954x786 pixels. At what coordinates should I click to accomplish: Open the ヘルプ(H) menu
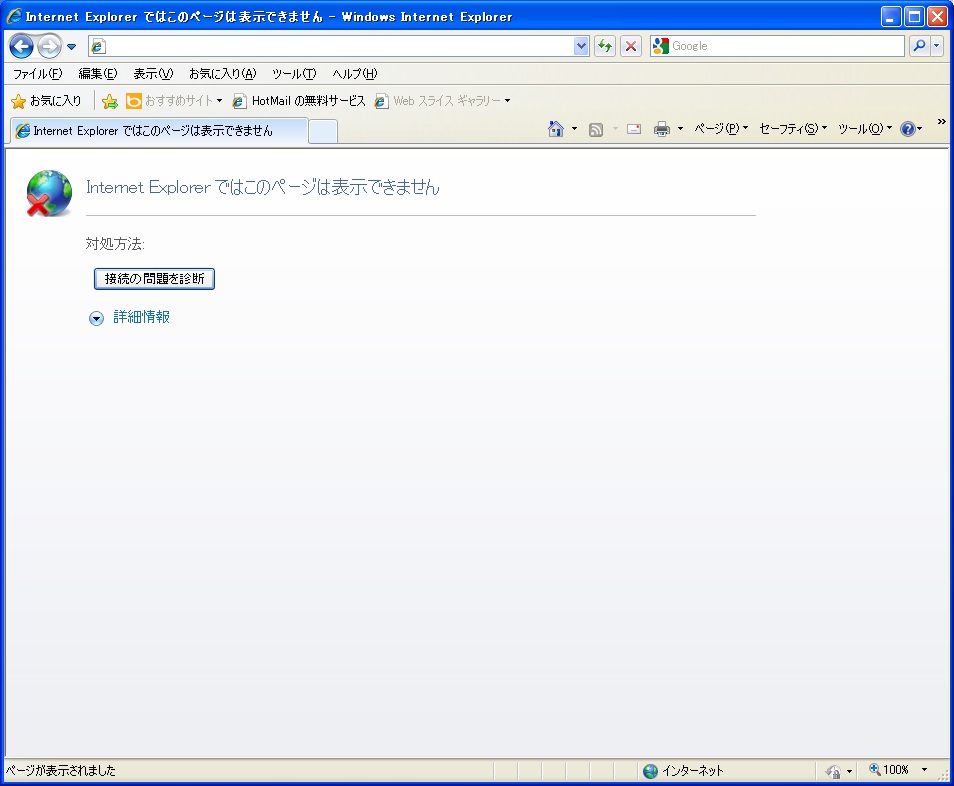point(355,74)
